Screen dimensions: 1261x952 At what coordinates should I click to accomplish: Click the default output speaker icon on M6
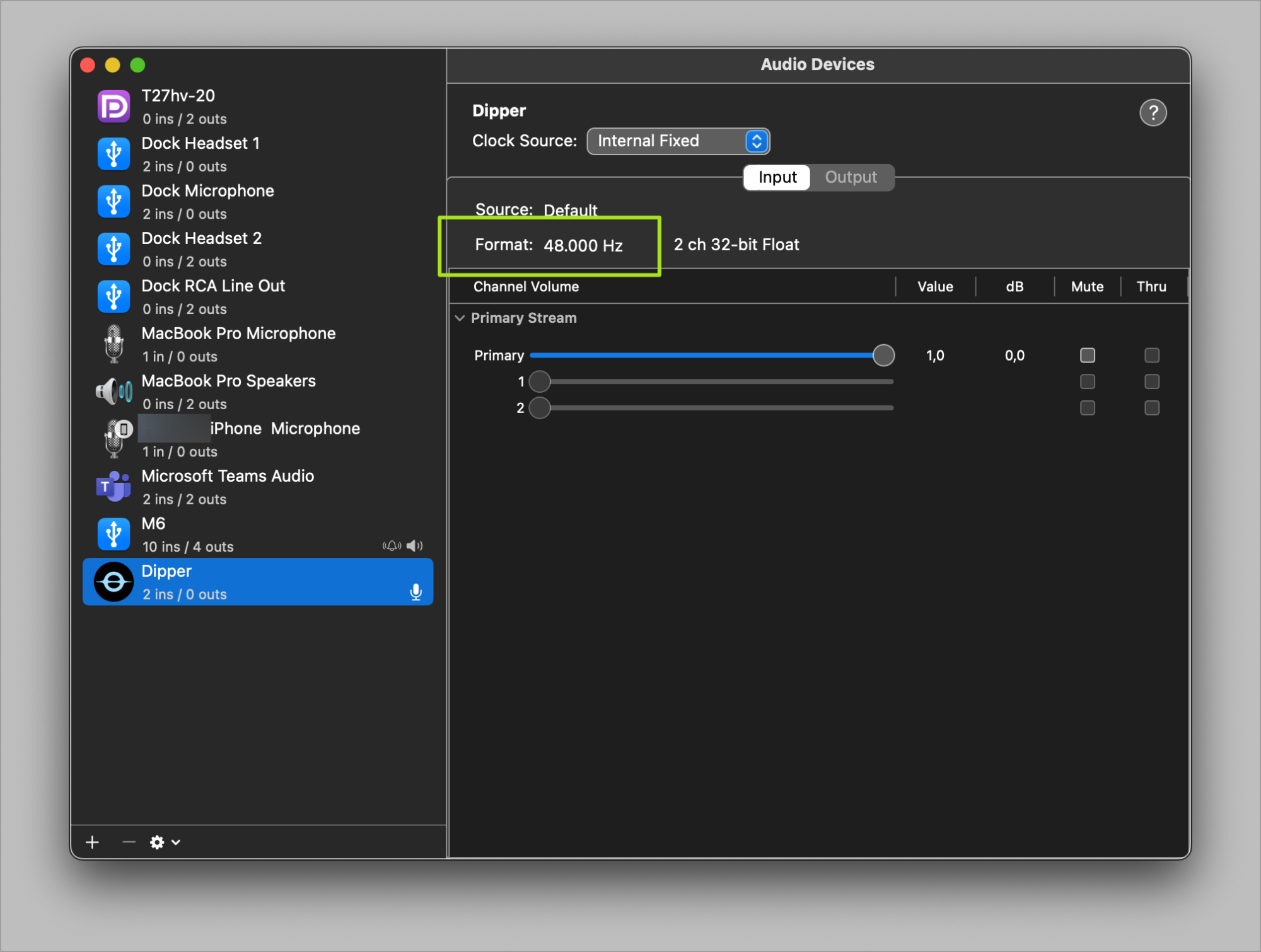point(414,545)
